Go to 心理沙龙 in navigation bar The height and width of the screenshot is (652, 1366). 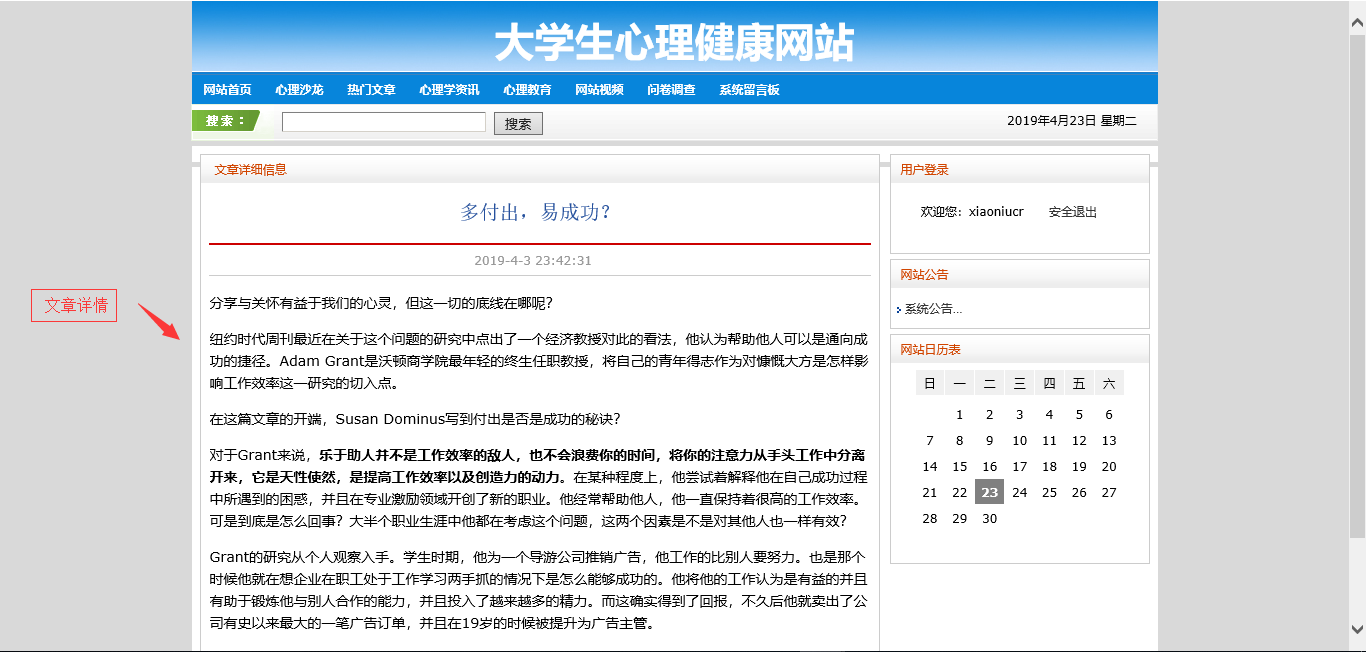tap(299, 90)
